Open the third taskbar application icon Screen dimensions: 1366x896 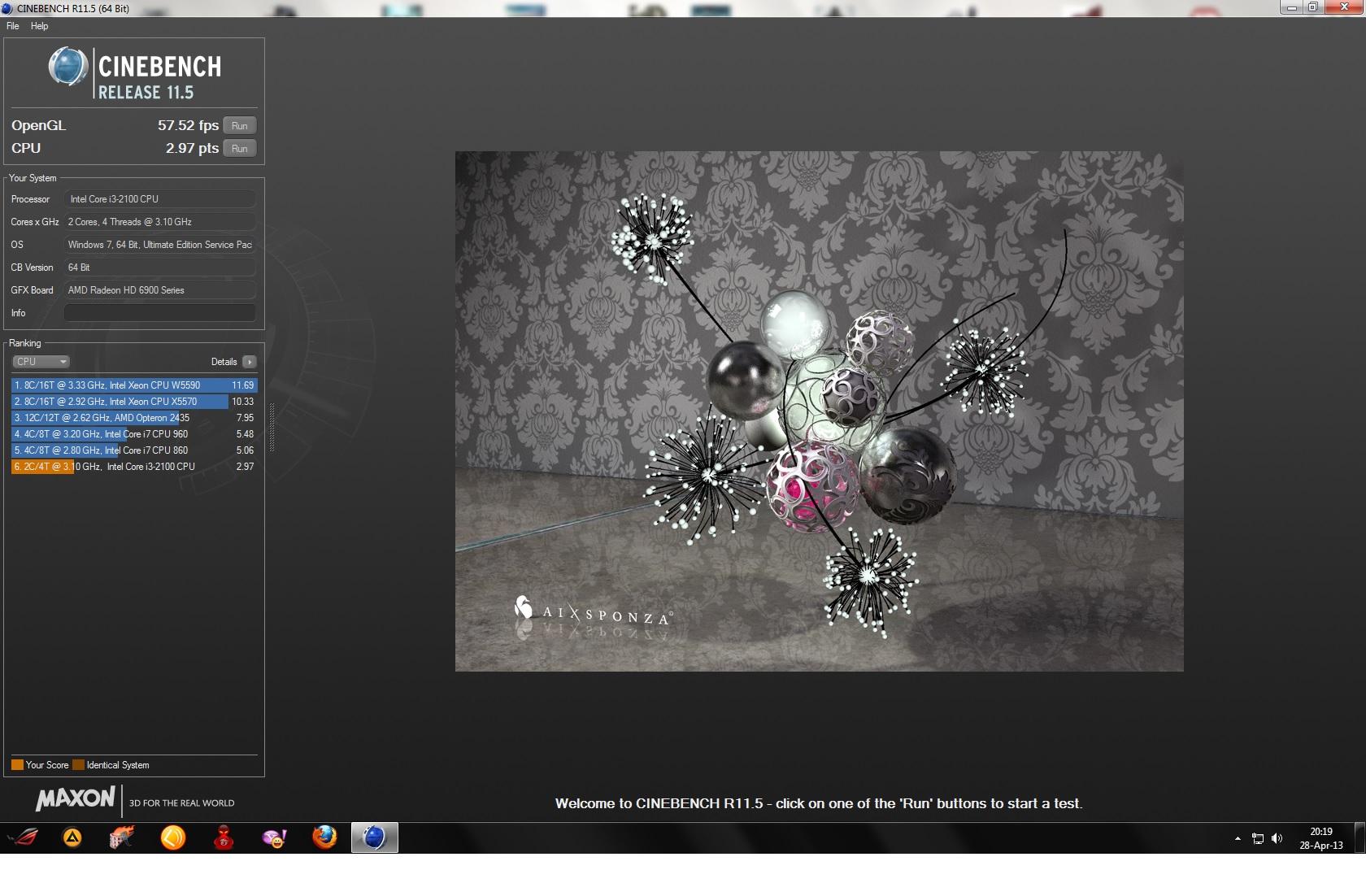123,837
